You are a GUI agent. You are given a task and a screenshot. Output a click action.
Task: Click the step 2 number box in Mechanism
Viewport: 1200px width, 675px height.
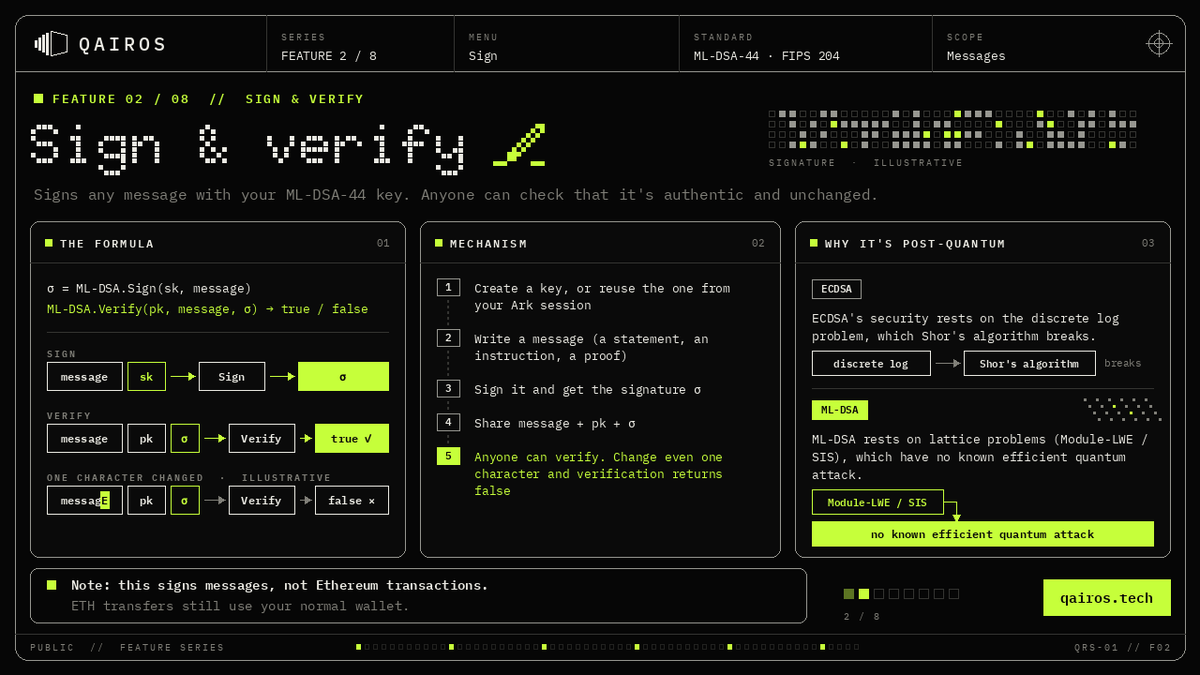[449, 338]
